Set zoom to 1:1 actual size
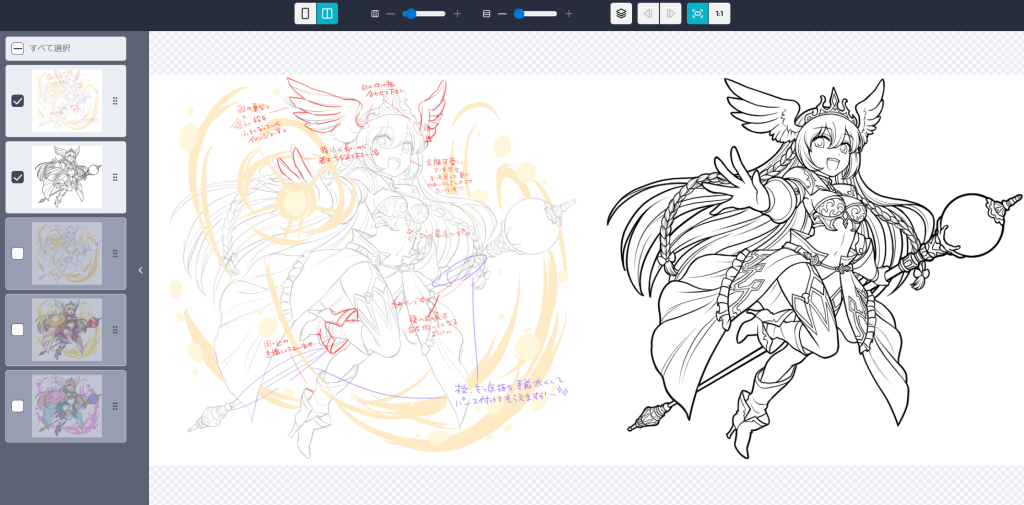The width and height of the screenshot is (1024, 505). pyautogui.click(x=720, y=14)
